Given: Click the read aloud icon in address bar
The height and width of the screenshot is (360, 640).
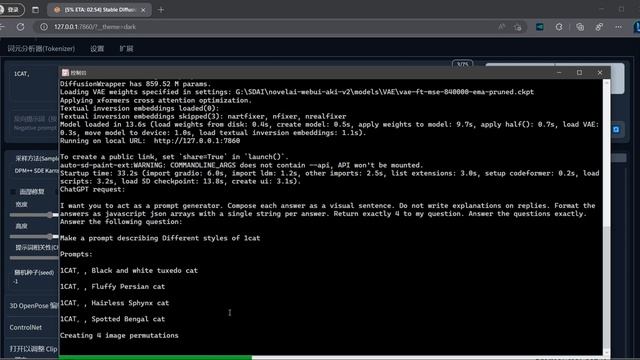Looking at the screenshot, I should (501, 27).
